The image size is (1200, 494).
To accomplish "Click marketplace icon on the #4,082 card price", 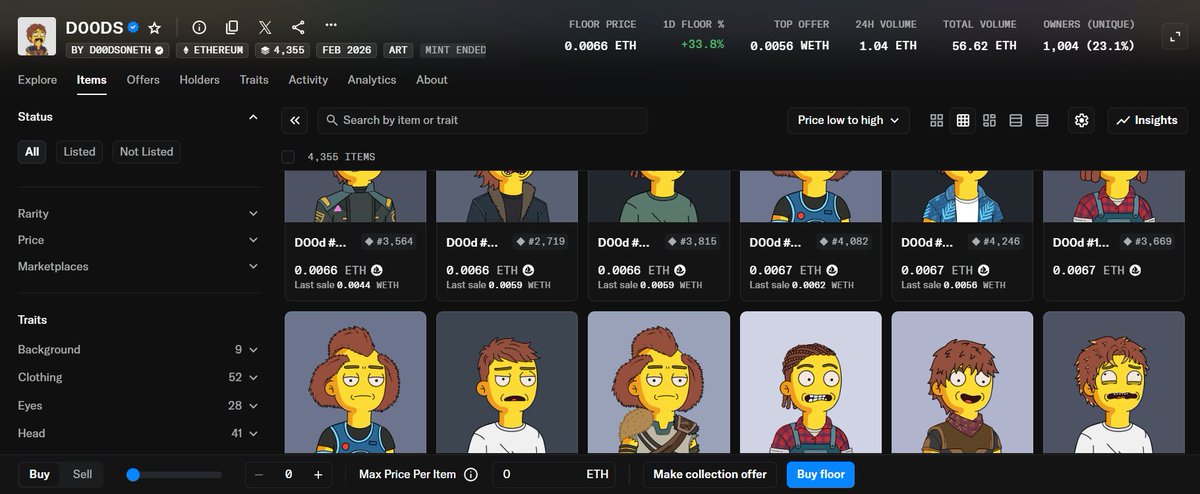I will (832, 270).
